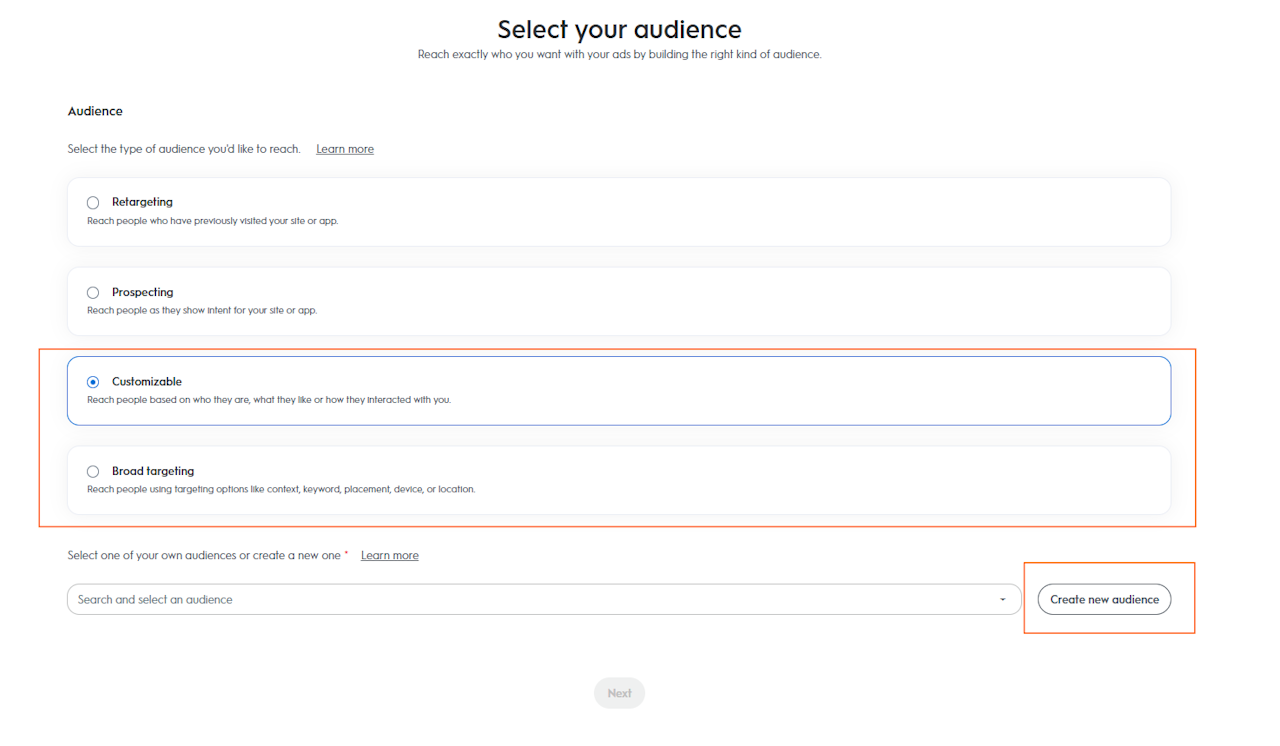Image resolution: width=1280 pixels, height=746 pixels.
Task: Click Customizable description about who they are
Action: (x=268, y=400)
